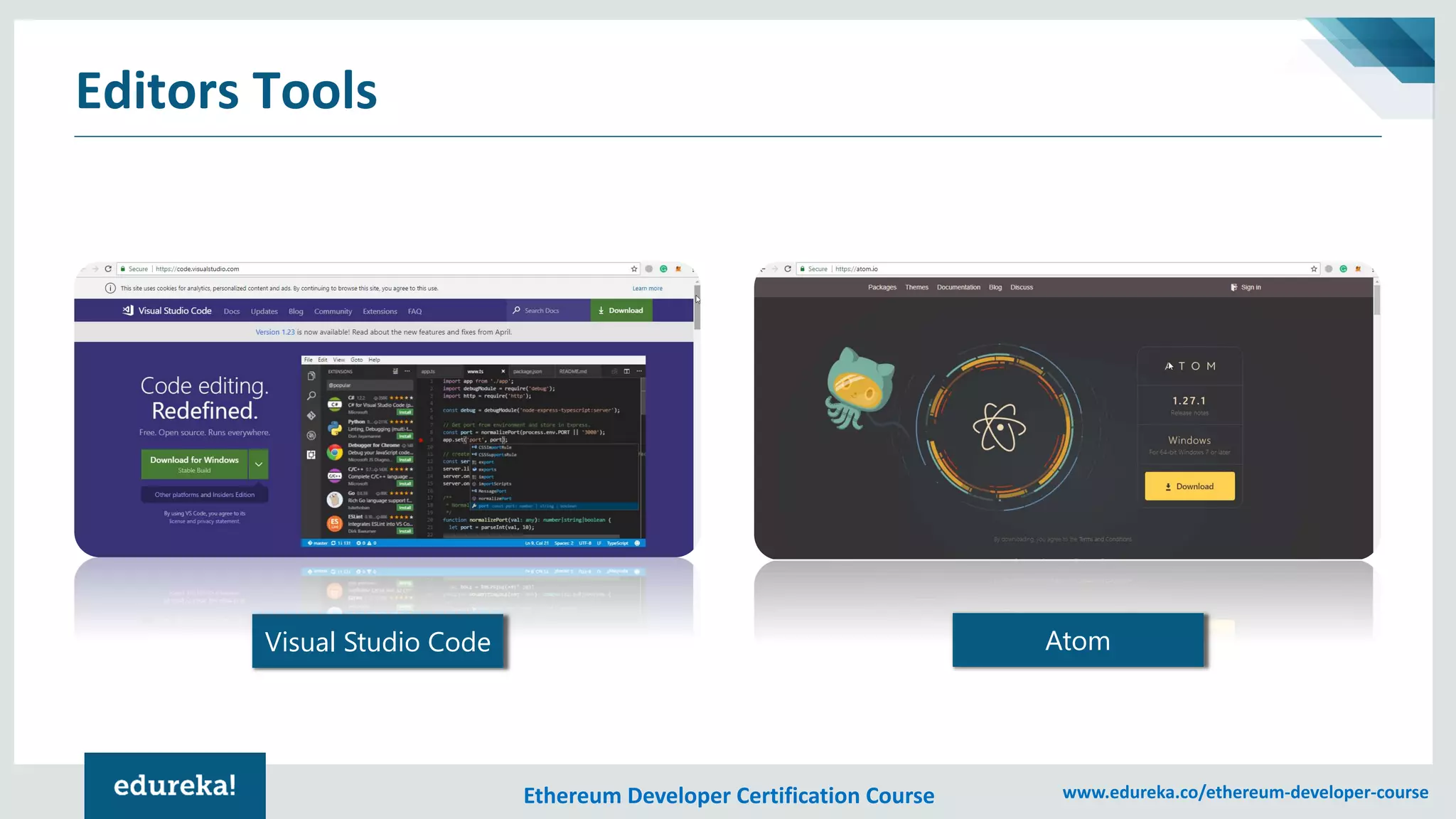The height and width of the screenshot is (819, 1456).
Task: Click the master branch in status bar
Action: click(317, 543)
